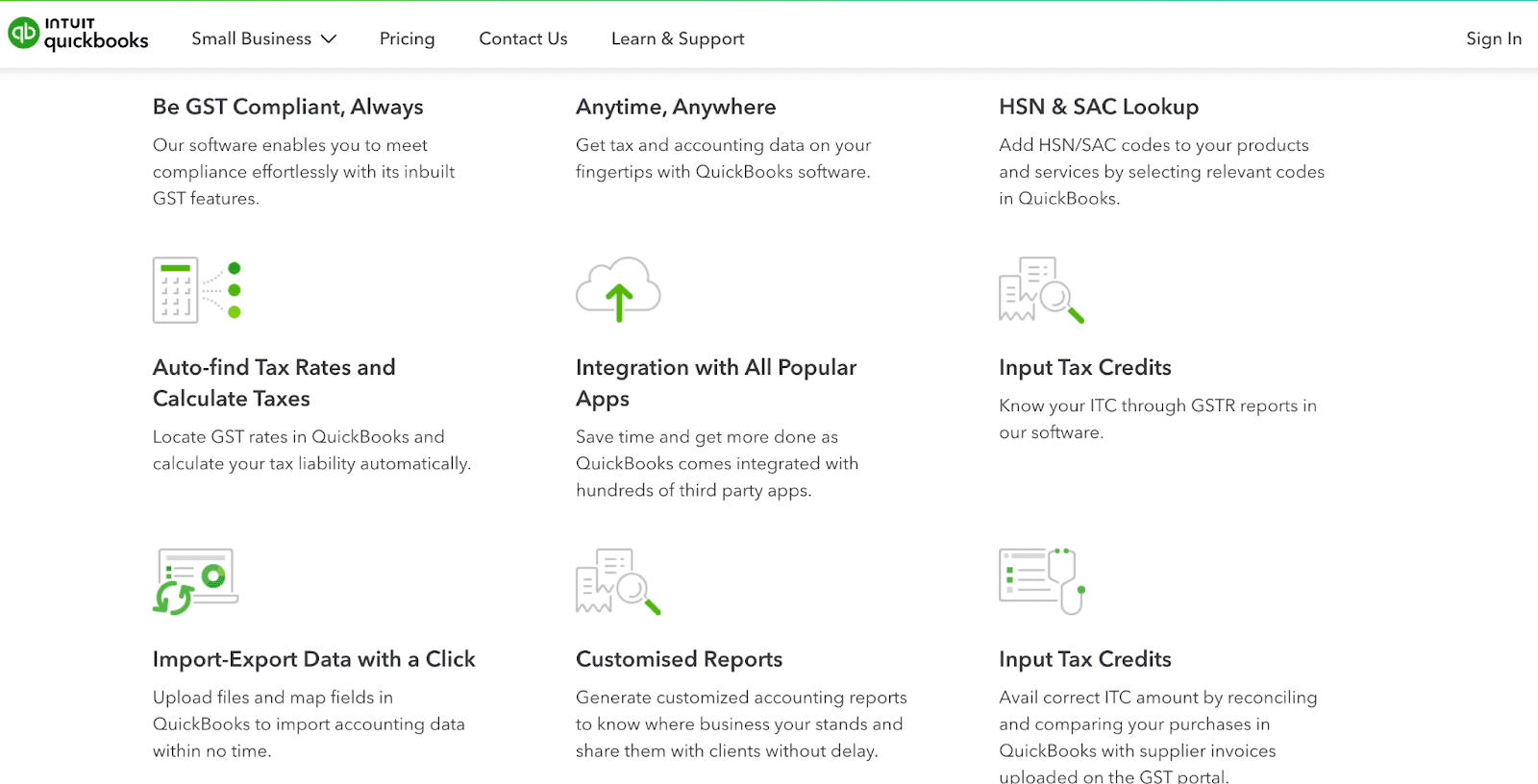
Task: Click text 'Generate customized accounting reports'
Action: pos(741,698)
